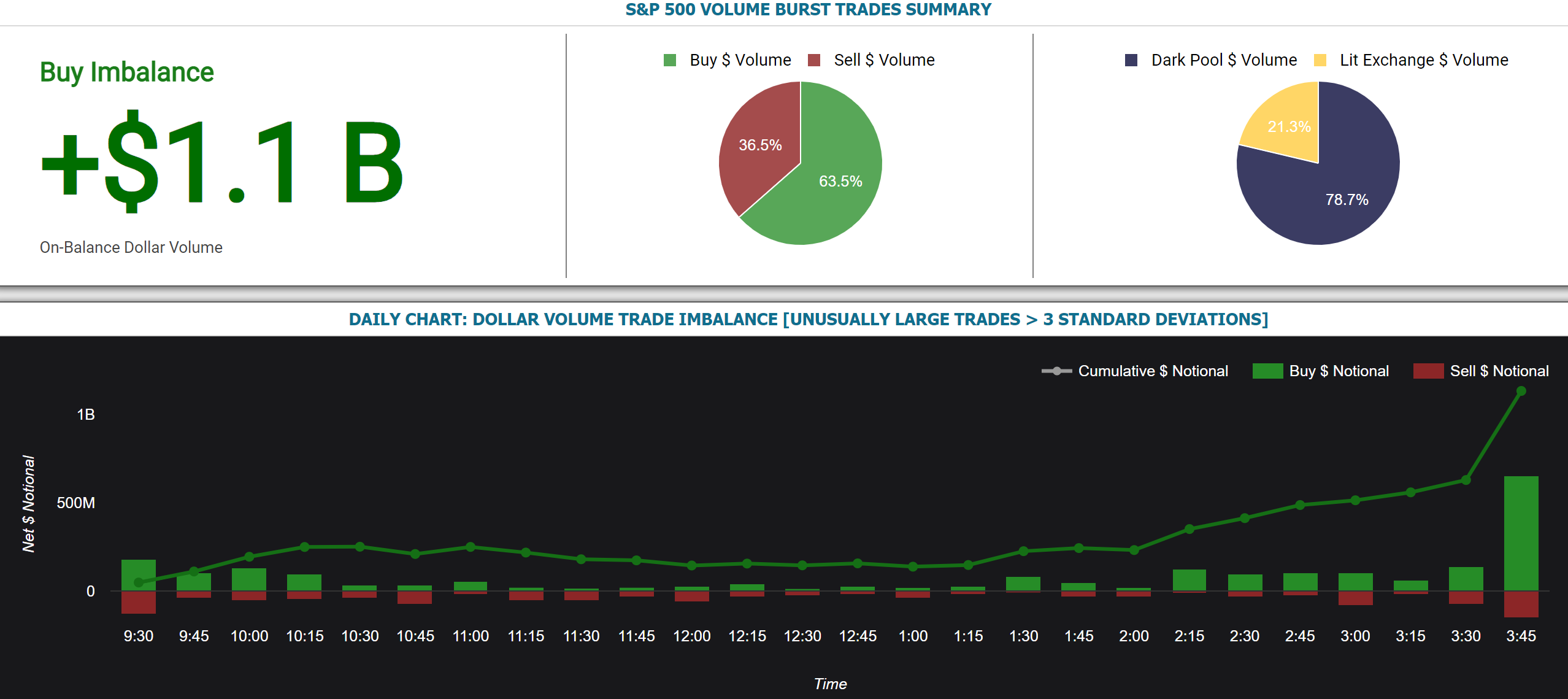
Task: Toggle the Buy $ Volume legend label
Action: pos(740,60)
